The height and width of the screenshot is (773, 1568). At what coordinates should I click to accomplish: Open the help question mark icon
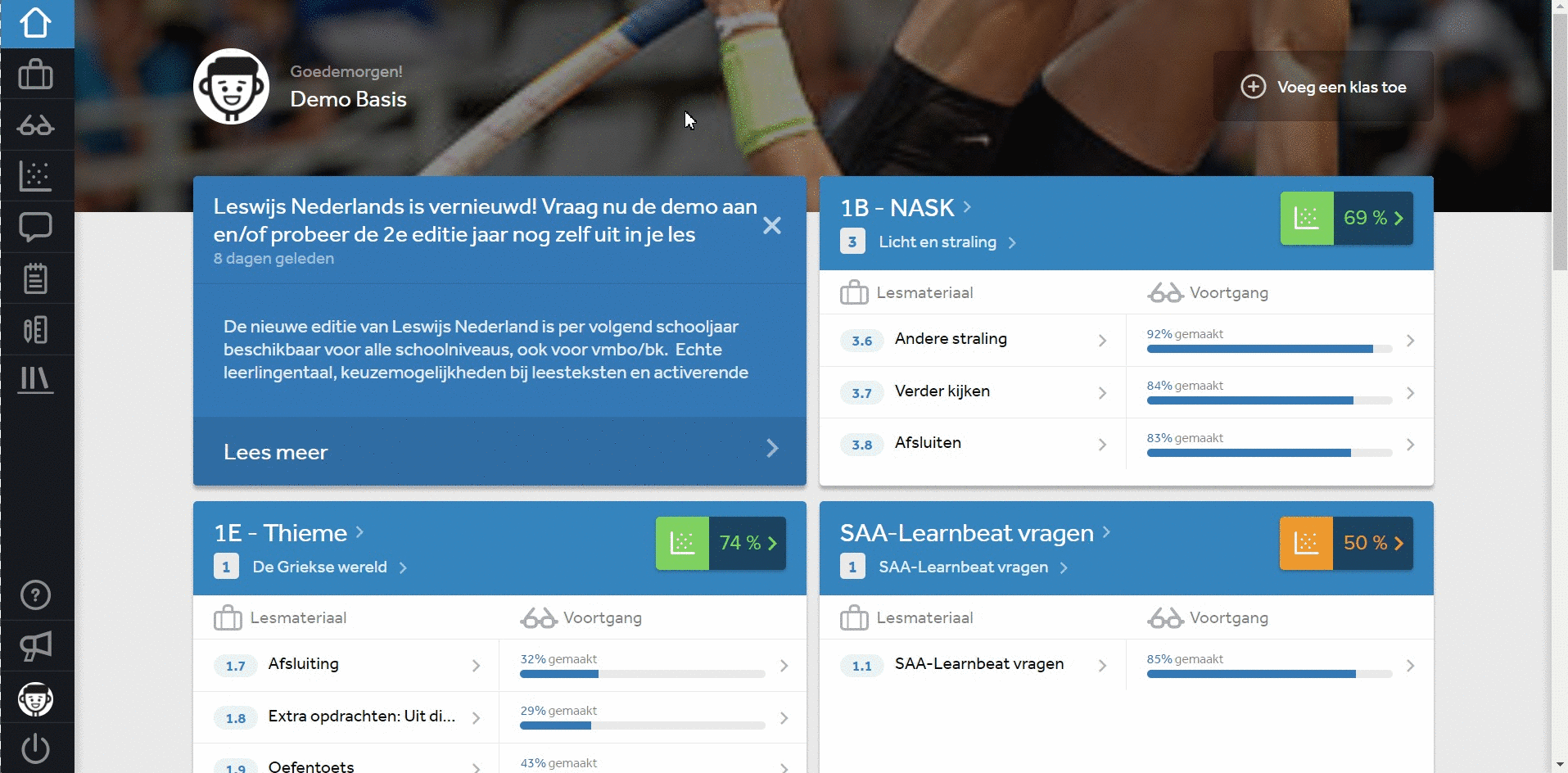(36, 595)
